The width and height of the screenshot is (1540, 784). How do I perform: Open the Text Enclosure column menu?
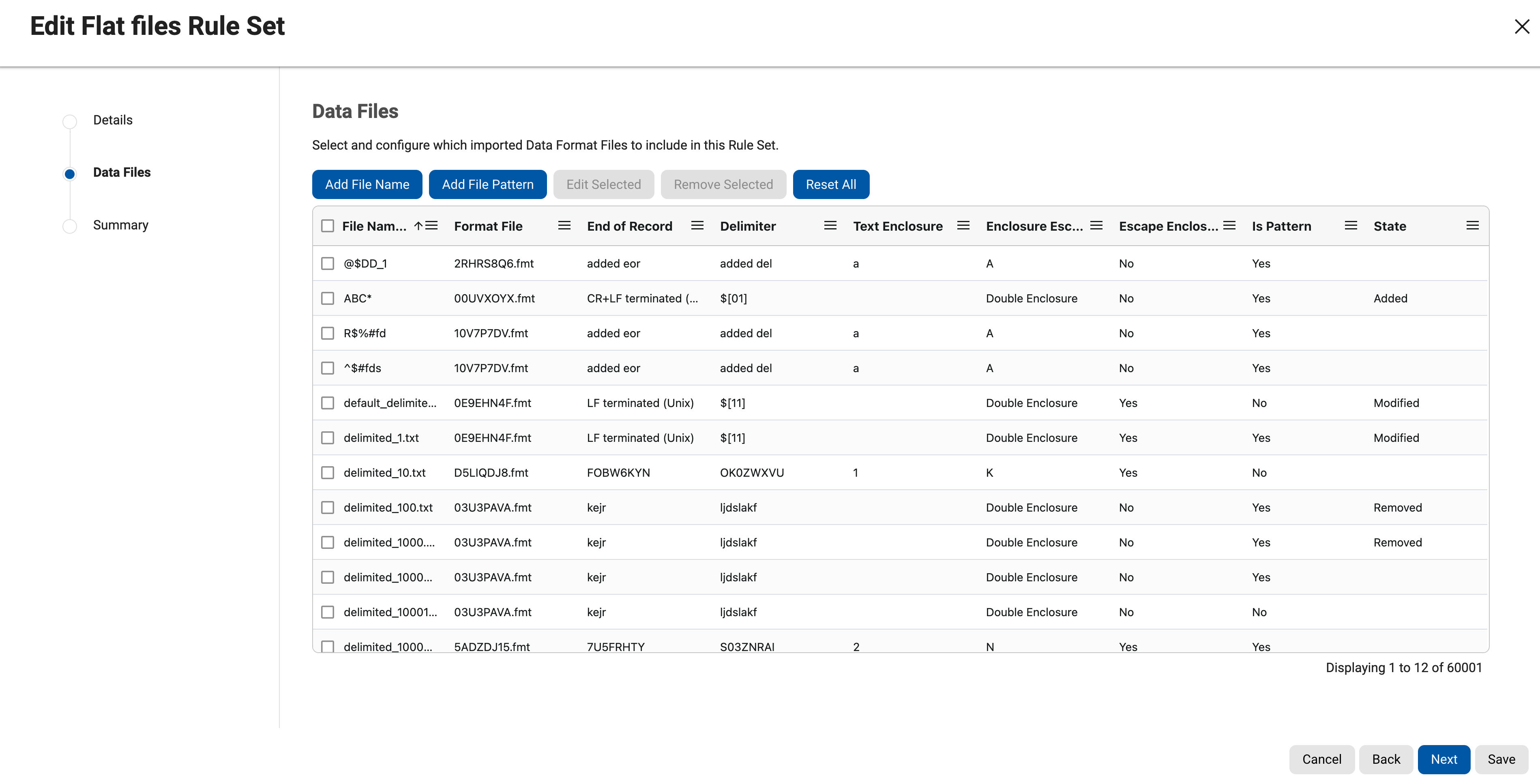[963, 225]
